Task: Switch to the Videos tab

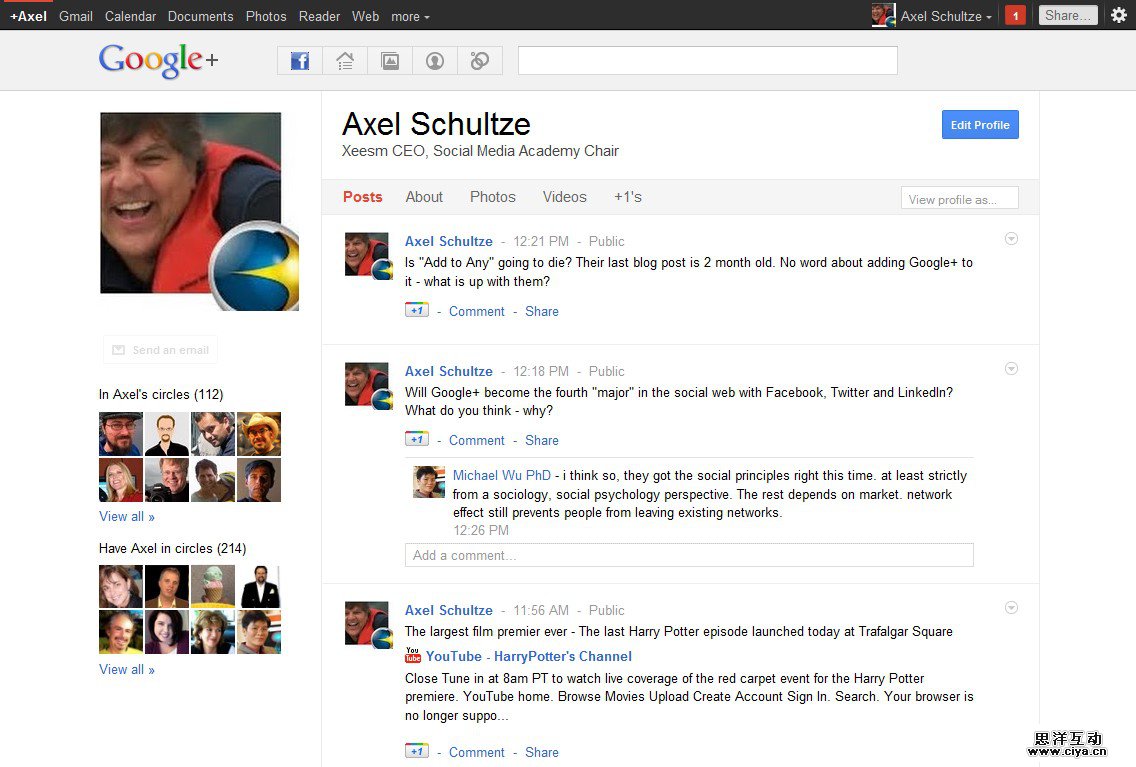Action: point(564,197)
